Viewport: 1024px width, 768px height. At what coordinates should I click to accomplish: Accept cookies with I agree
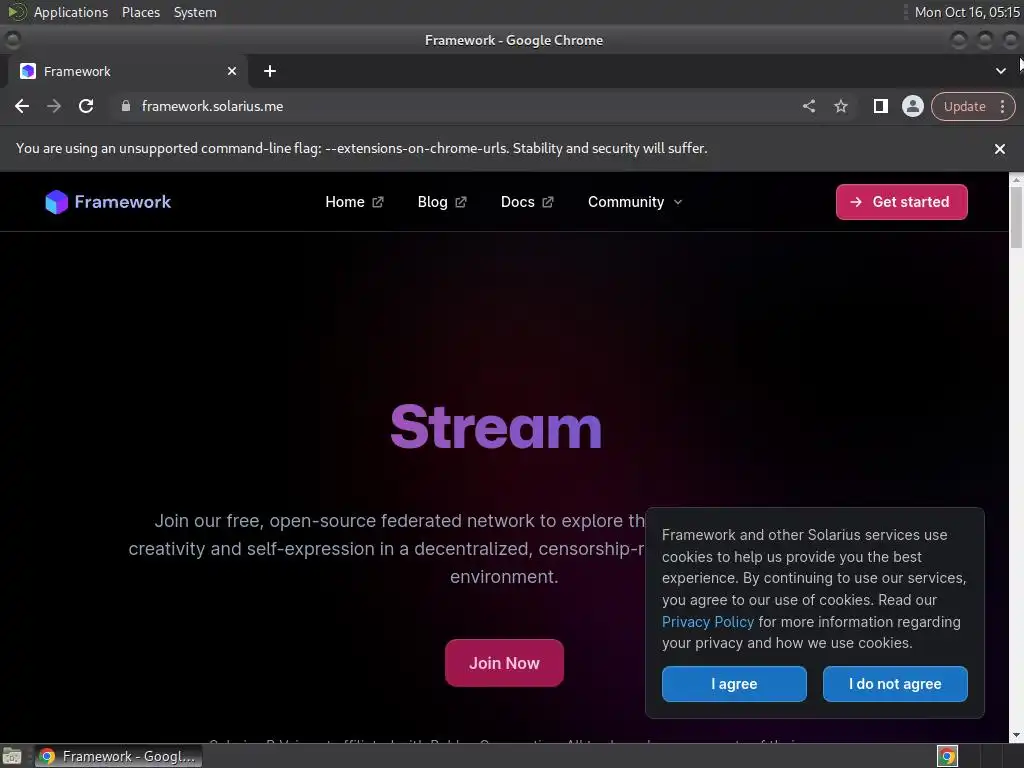[734, 684]
